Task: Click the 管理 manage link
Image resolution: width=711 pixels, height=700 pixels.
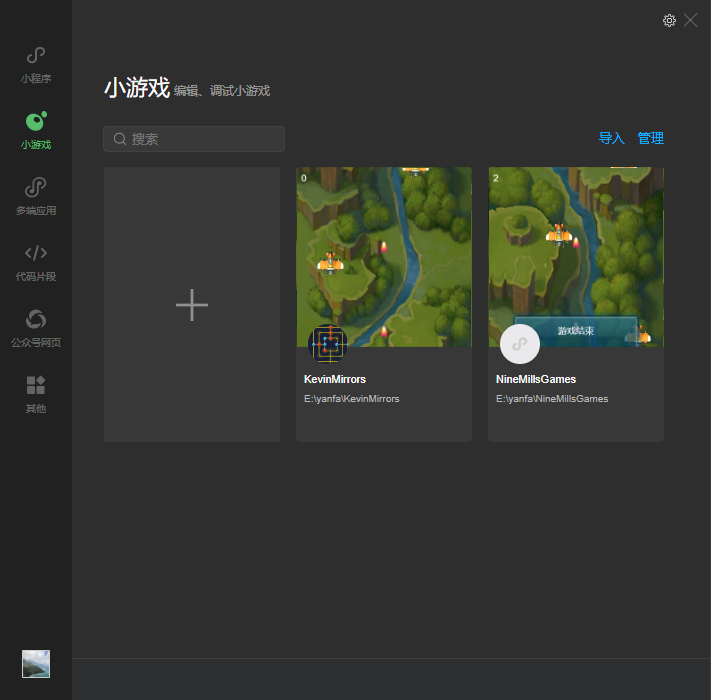Action: point(651,139)
